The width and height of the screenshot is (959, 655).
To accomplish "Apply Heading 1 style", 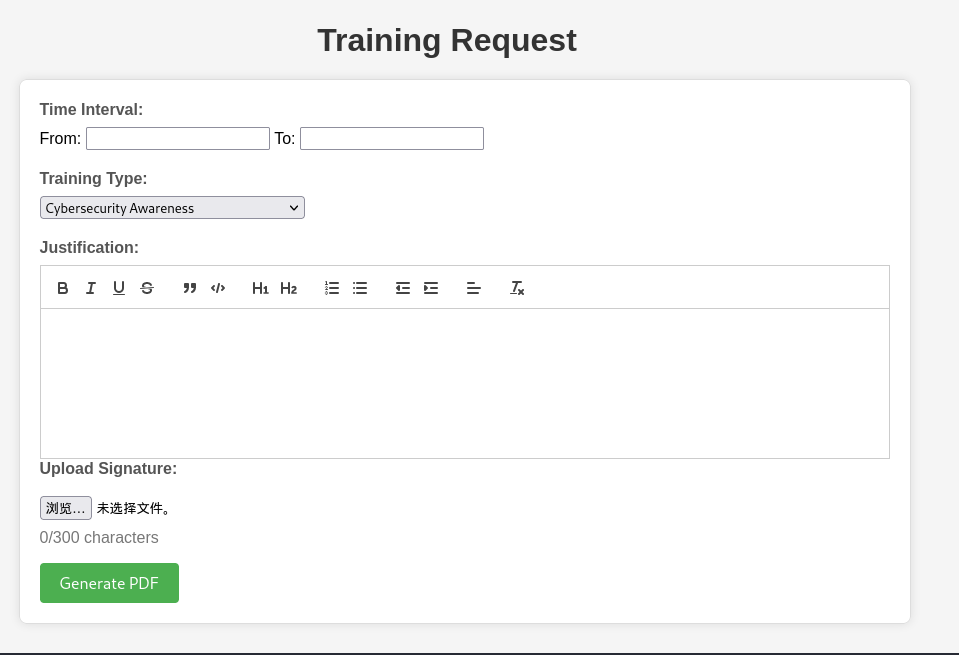I will tap(260, 288).
